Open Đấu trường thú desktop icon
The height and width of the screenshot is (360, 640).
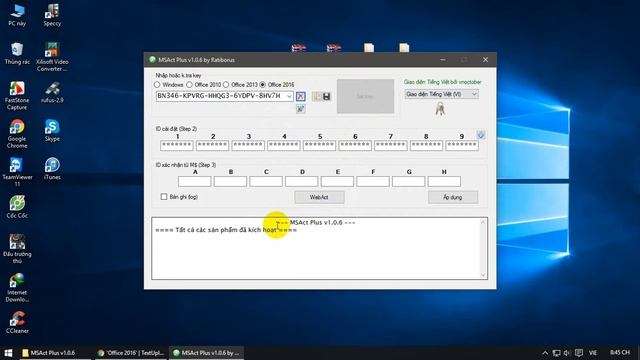coord(17,248)
